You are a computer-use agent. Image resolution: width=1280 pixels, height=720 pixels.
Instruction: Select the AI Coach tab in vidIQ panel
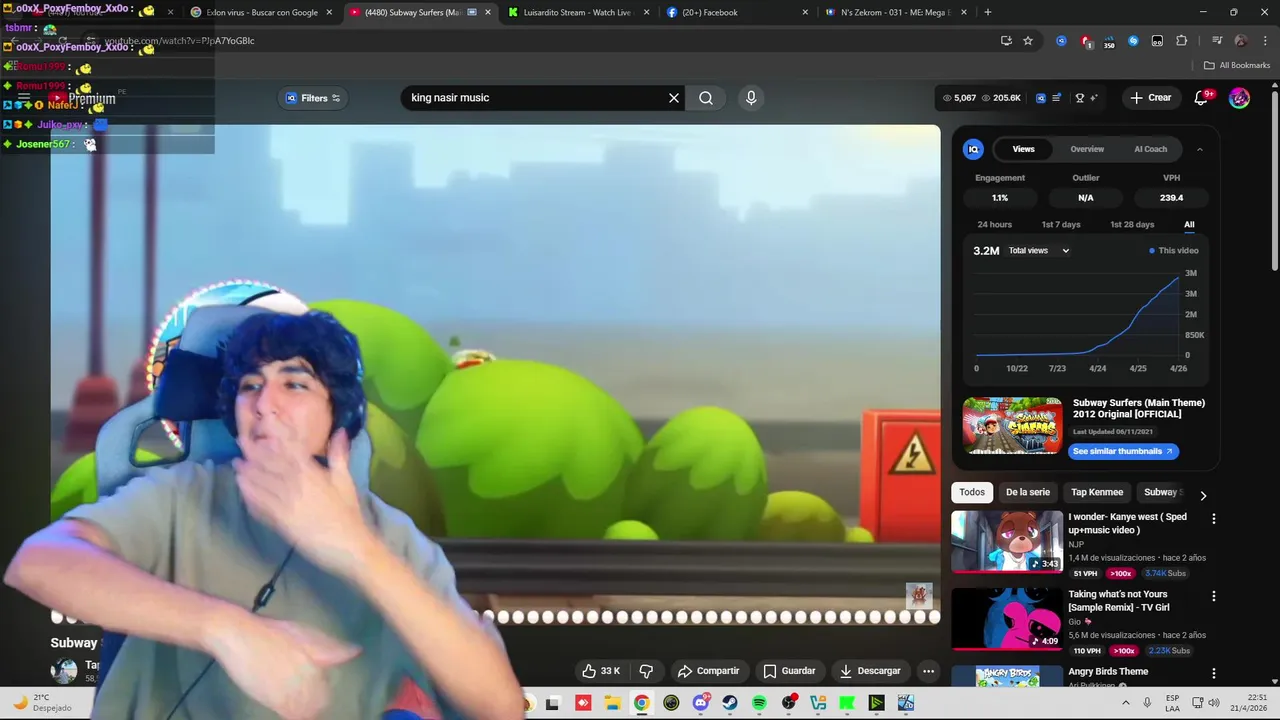point(1150,149)
